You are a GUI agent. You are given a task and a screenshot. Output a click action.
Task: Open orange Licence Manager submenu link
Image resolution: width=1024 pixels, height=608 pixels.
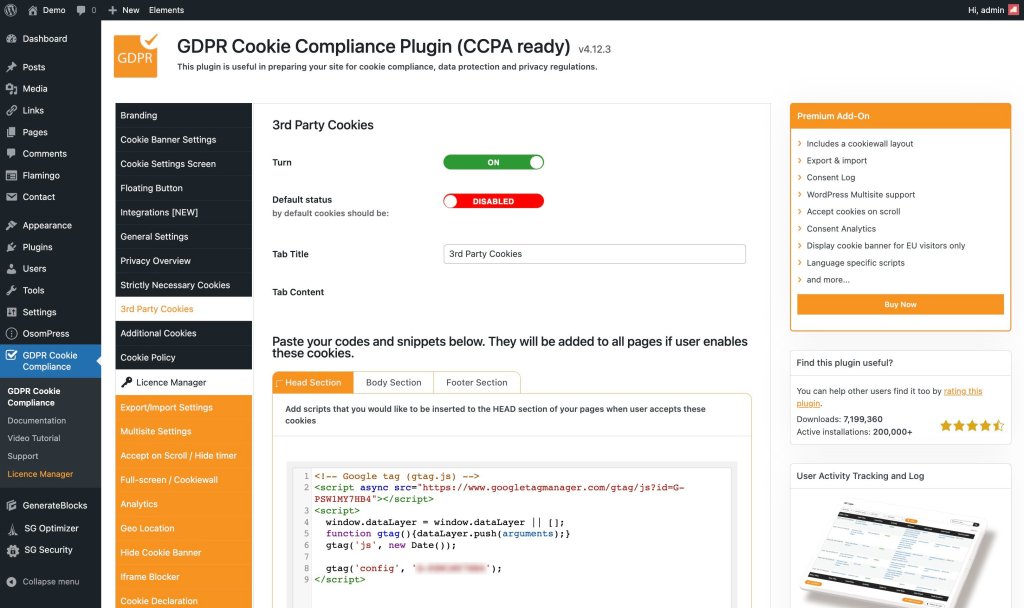point(40,474)
